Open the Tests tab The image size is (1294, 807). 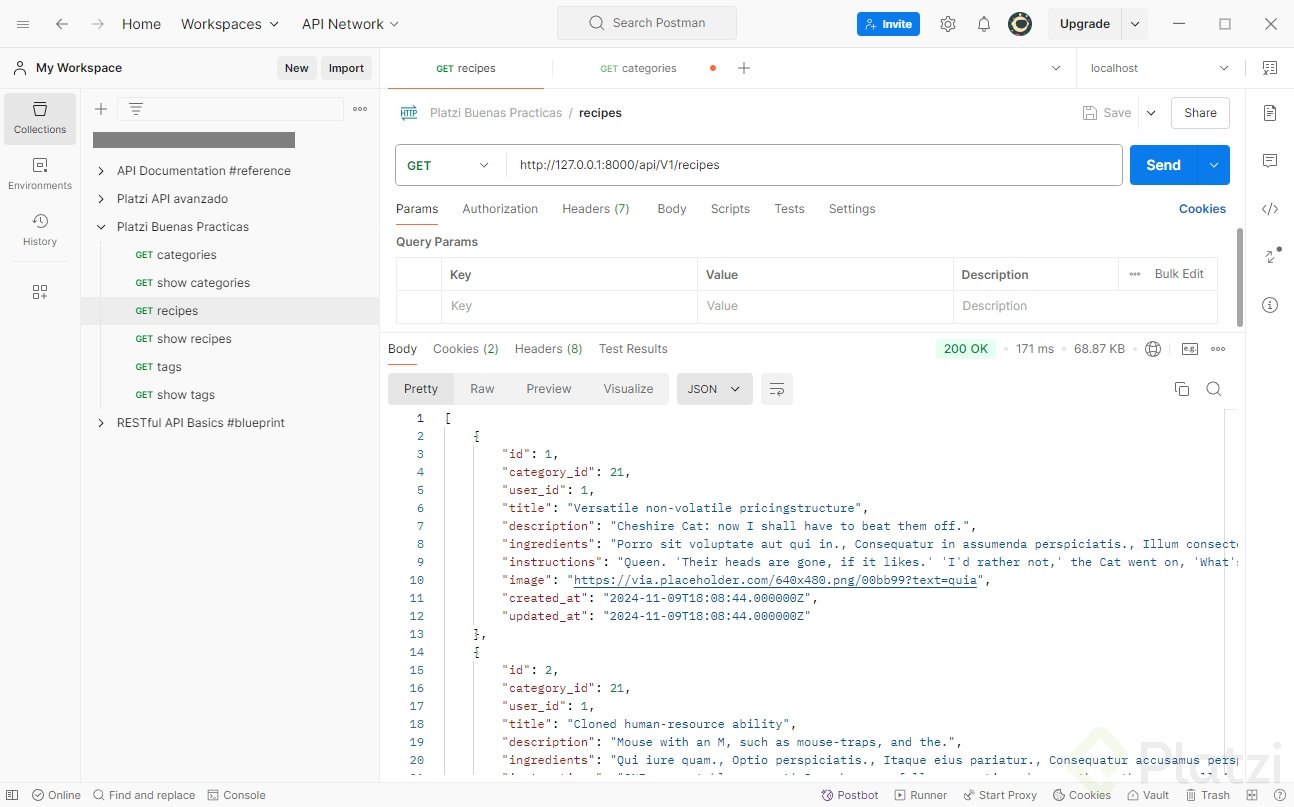789,209
